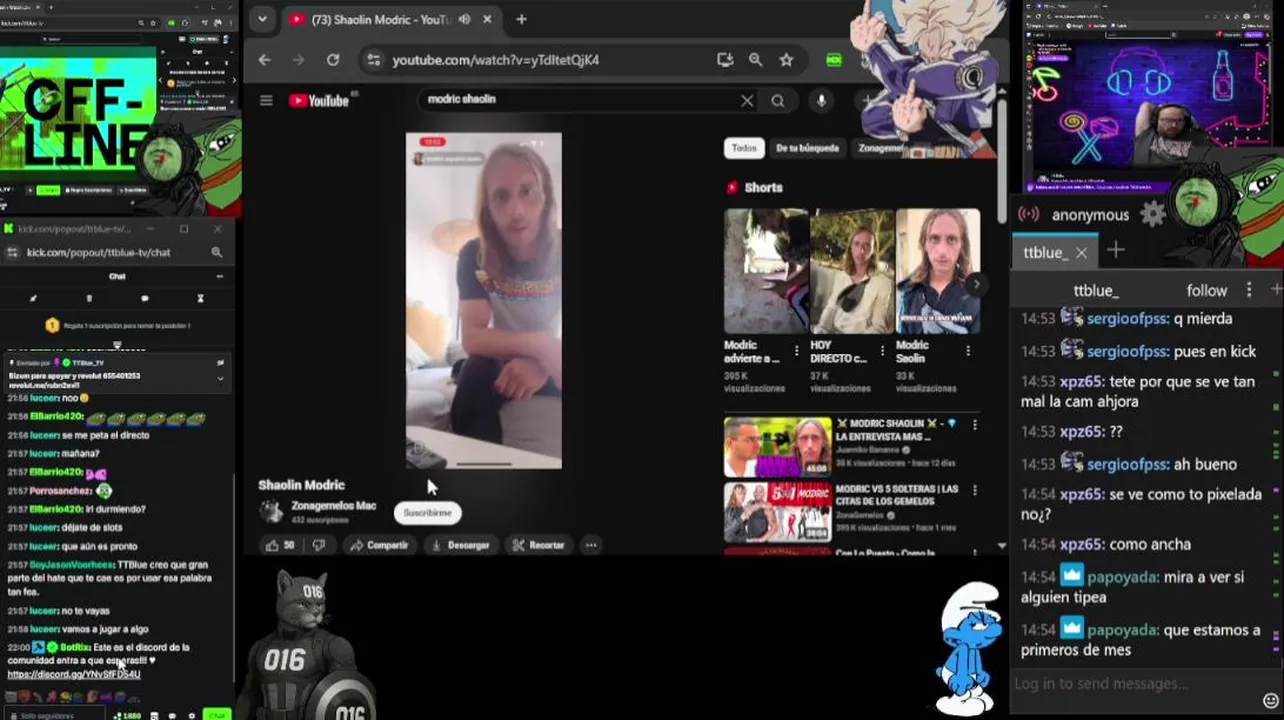1284x720 pixels.
Task: Open MODRIC SHAOLIN entrevista 45:08 thumbnail
Action: tap(778, 446)
